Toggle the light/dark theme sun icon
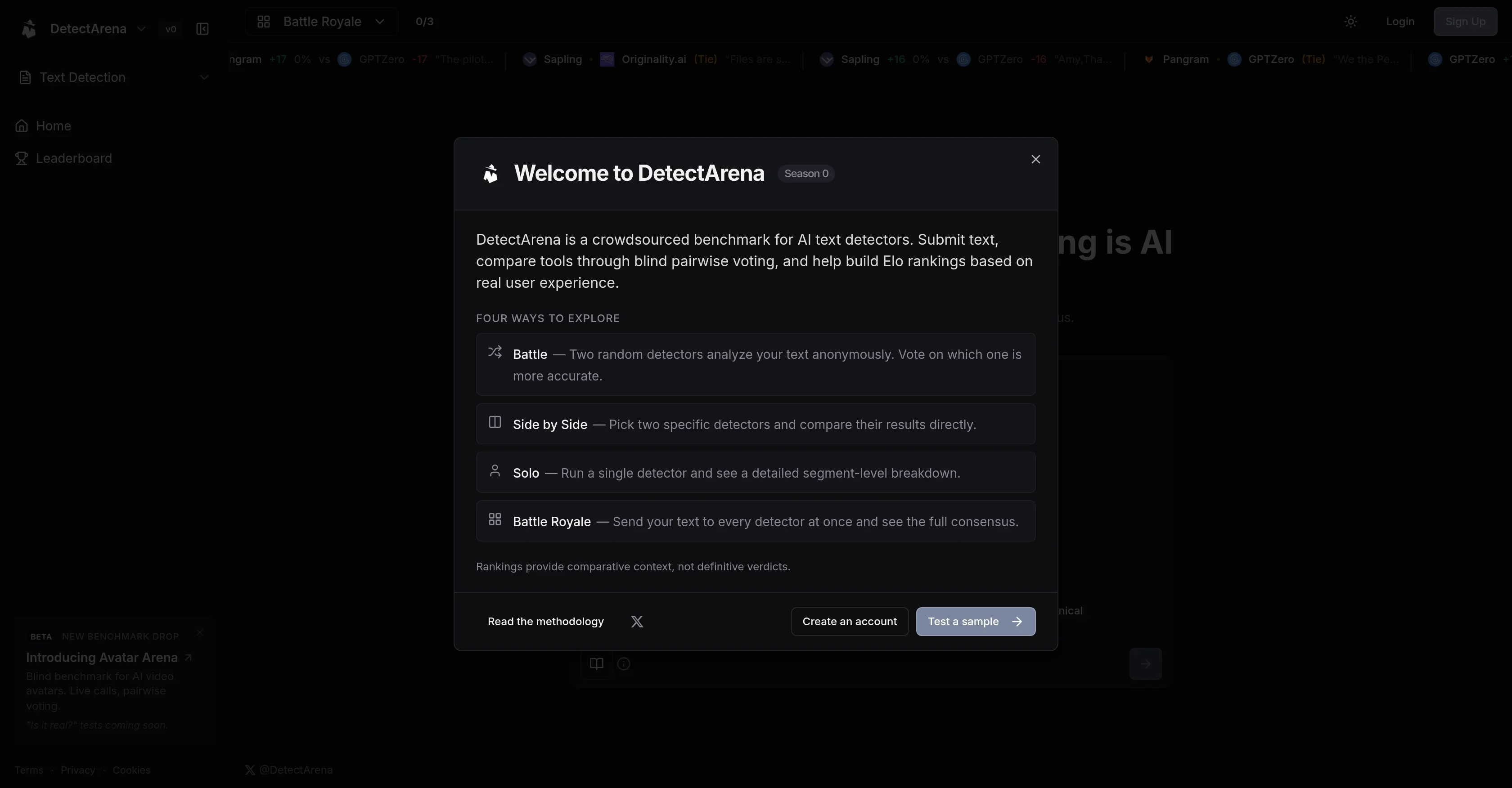1512x788 pixels. [1350, 22]
